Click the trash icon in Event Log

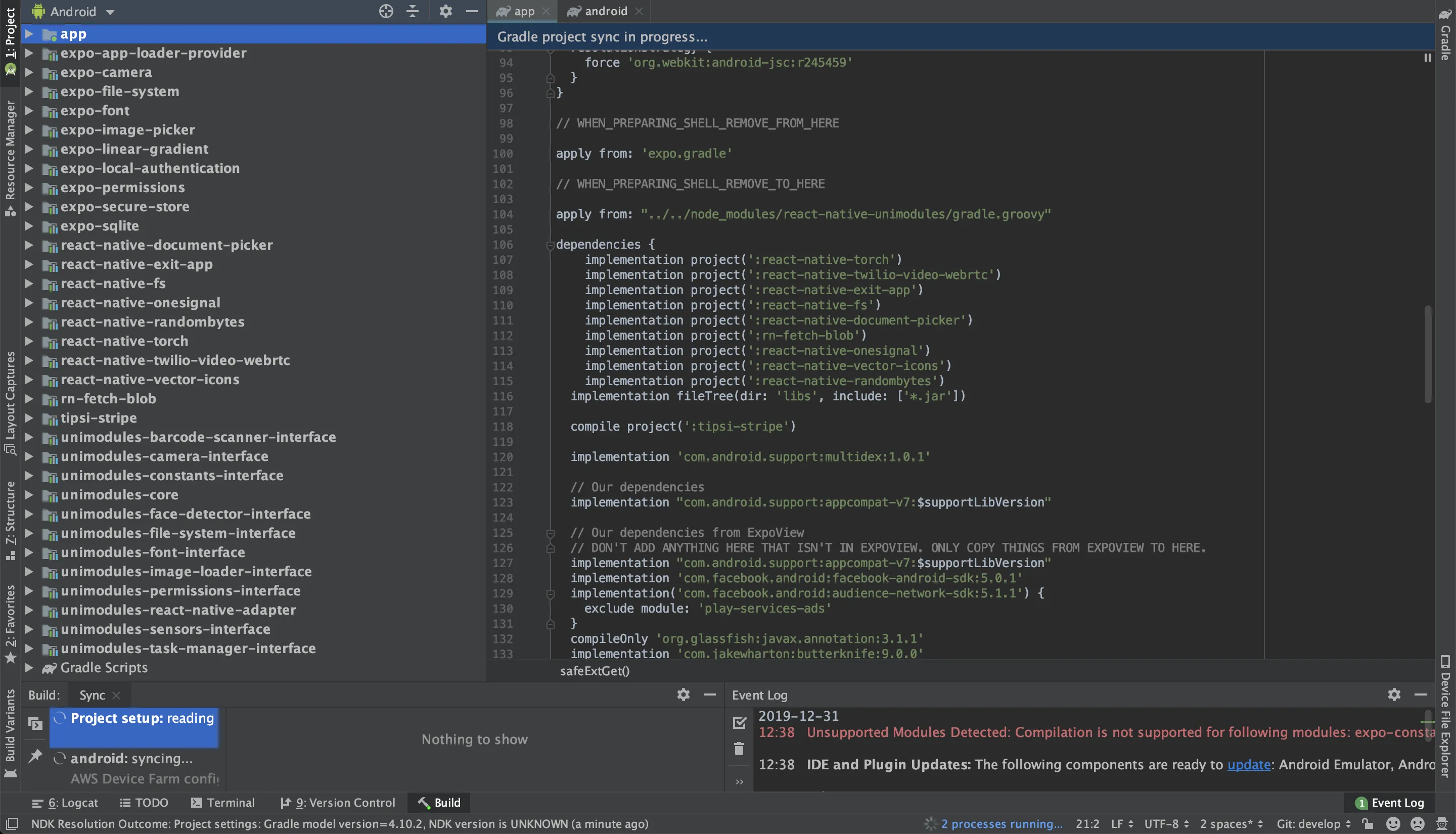739,749
